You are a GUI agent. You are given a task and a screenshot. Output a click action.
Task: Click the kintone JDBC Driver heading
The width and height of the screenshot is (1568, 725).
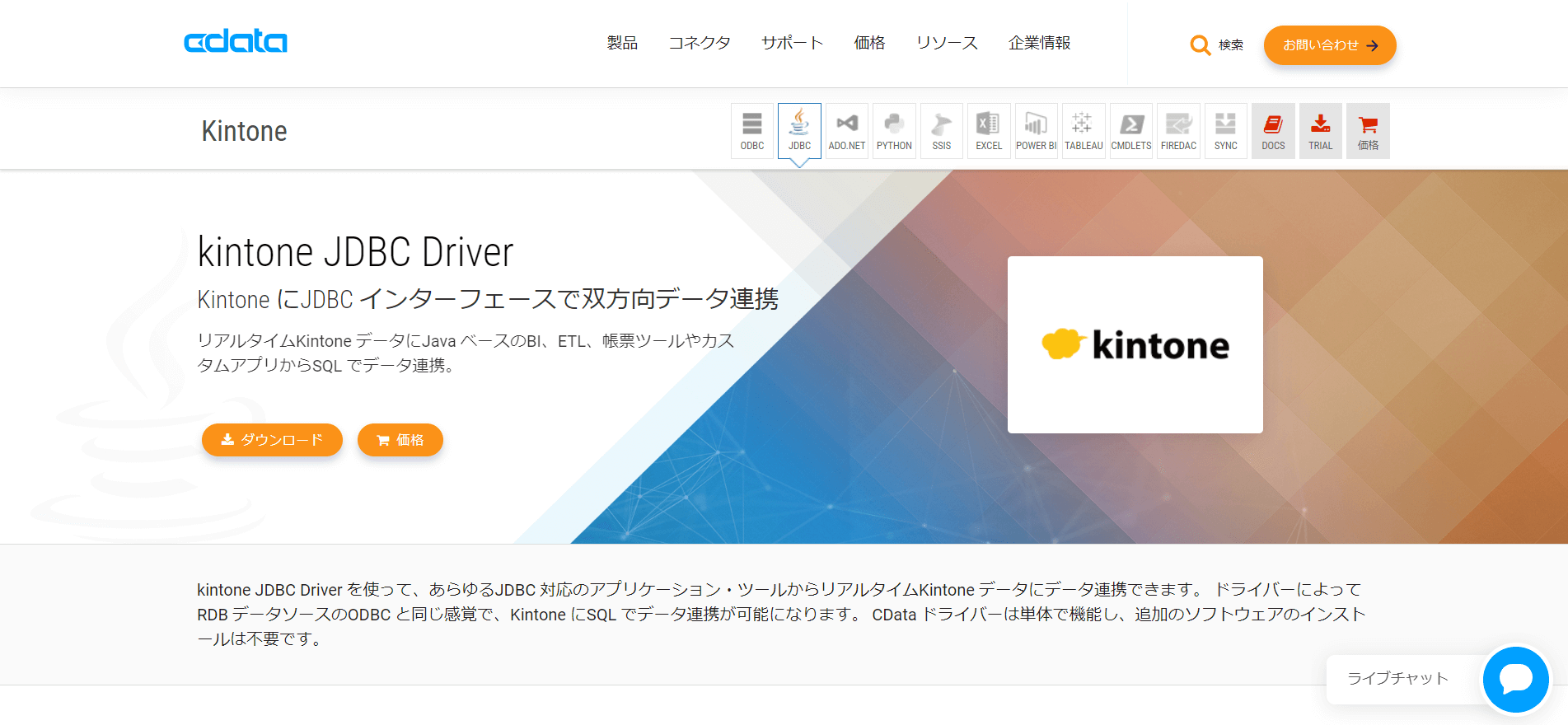click(x=356, y=252)
